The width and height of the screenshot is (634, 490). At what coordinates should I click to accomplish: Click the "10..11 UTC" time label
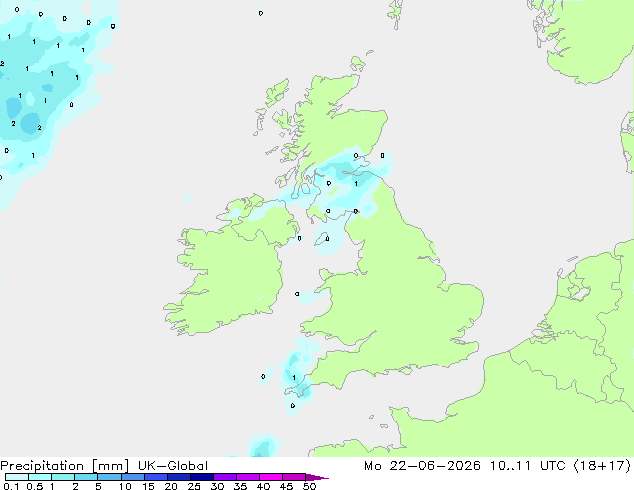[x=528, y=466]
